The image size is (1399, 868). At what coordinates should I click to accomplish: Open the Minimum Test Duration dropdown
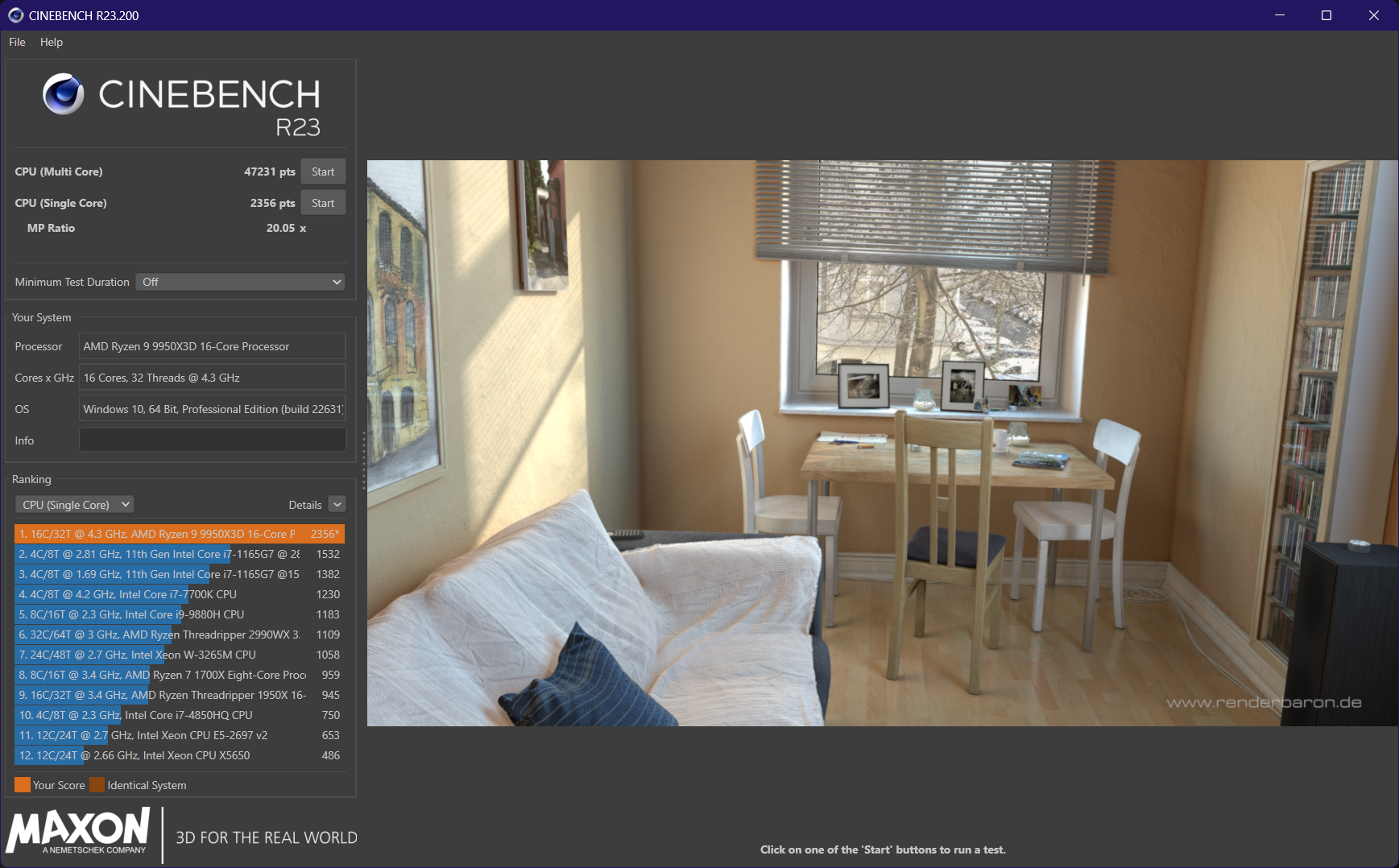(241, 282)
